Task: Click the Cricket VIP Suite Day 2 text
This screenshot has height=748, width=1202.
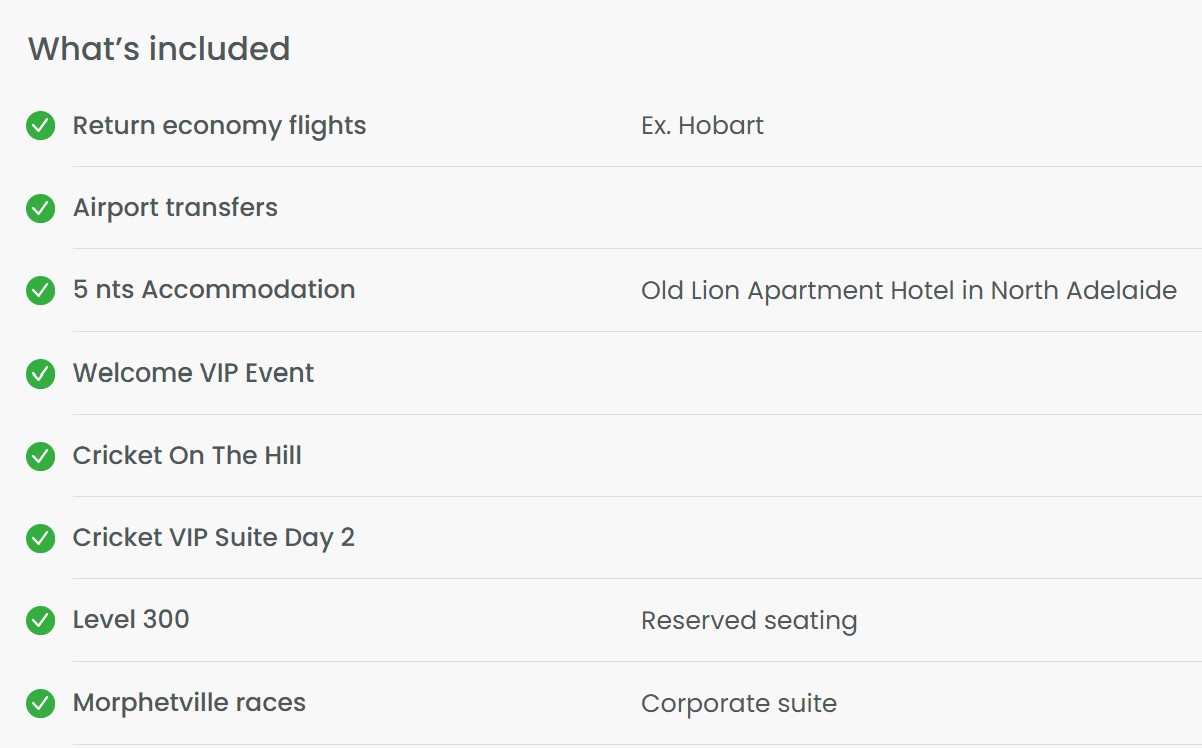Action: tap(214, 537)
